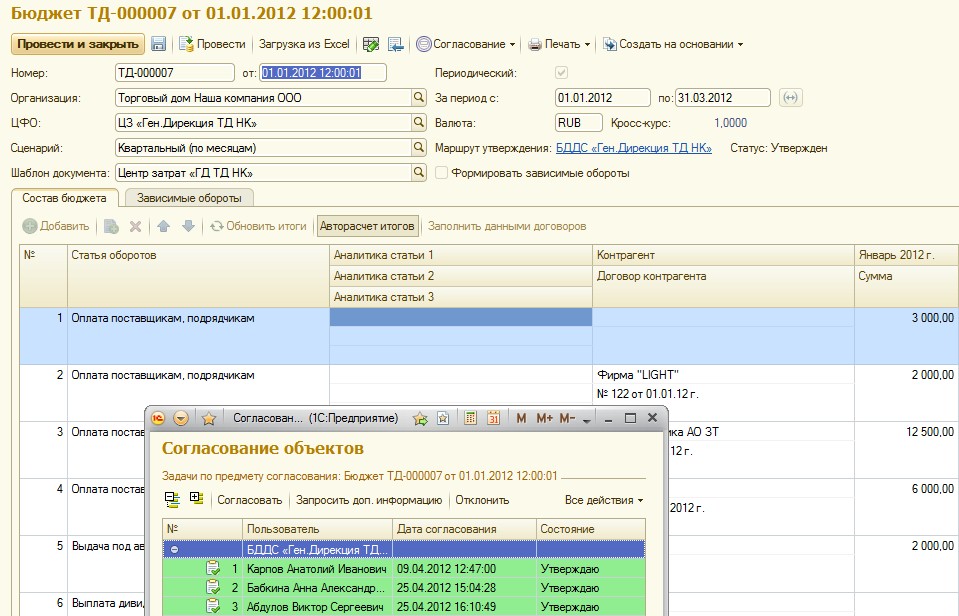This screenshot has height=616, width=959.
Task: Click the save diskette icon in toolbar
Action: click(x=159, y=44)
